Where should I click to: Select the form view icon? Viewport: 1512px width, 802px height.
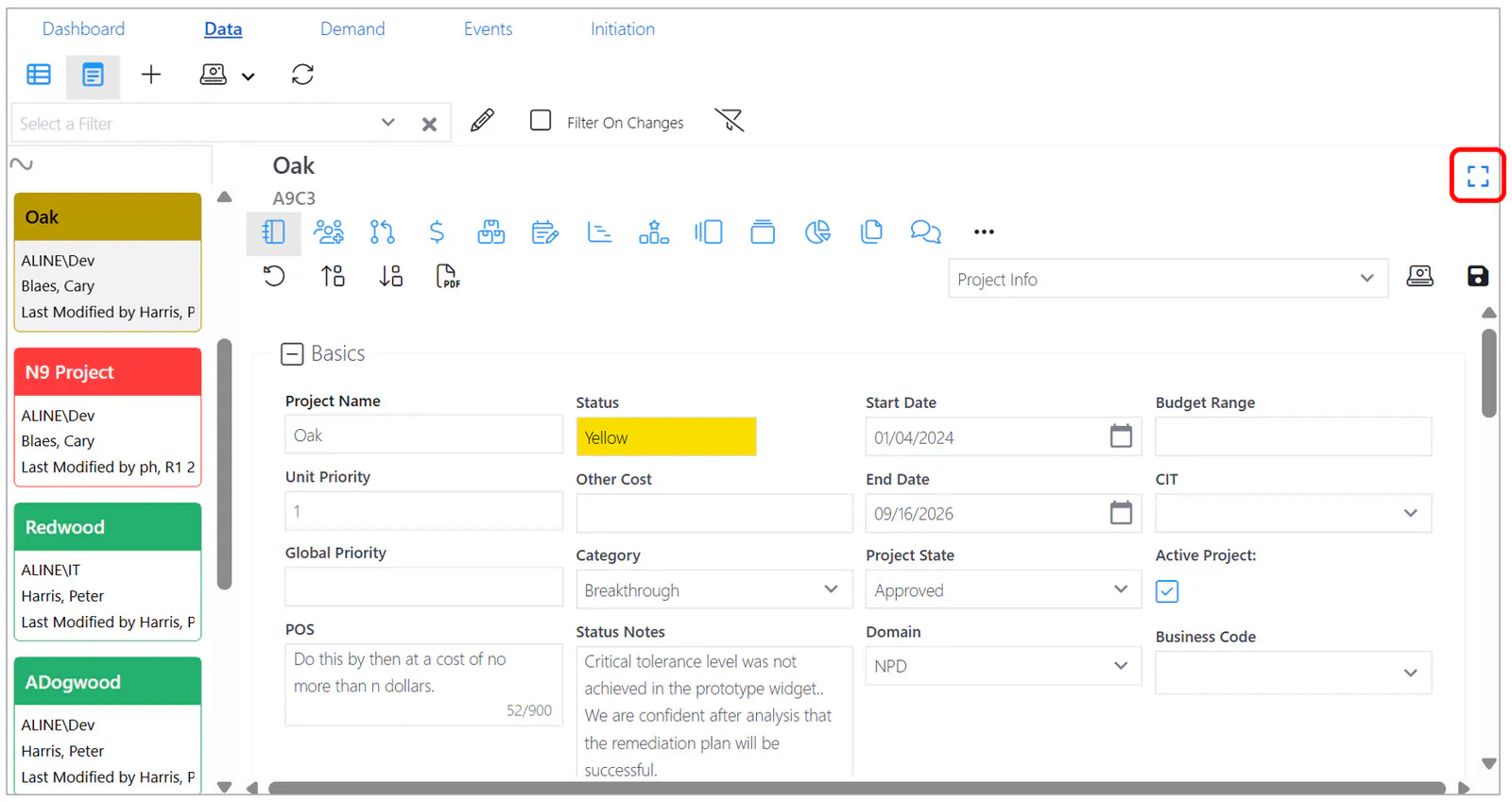pos(93,75)
